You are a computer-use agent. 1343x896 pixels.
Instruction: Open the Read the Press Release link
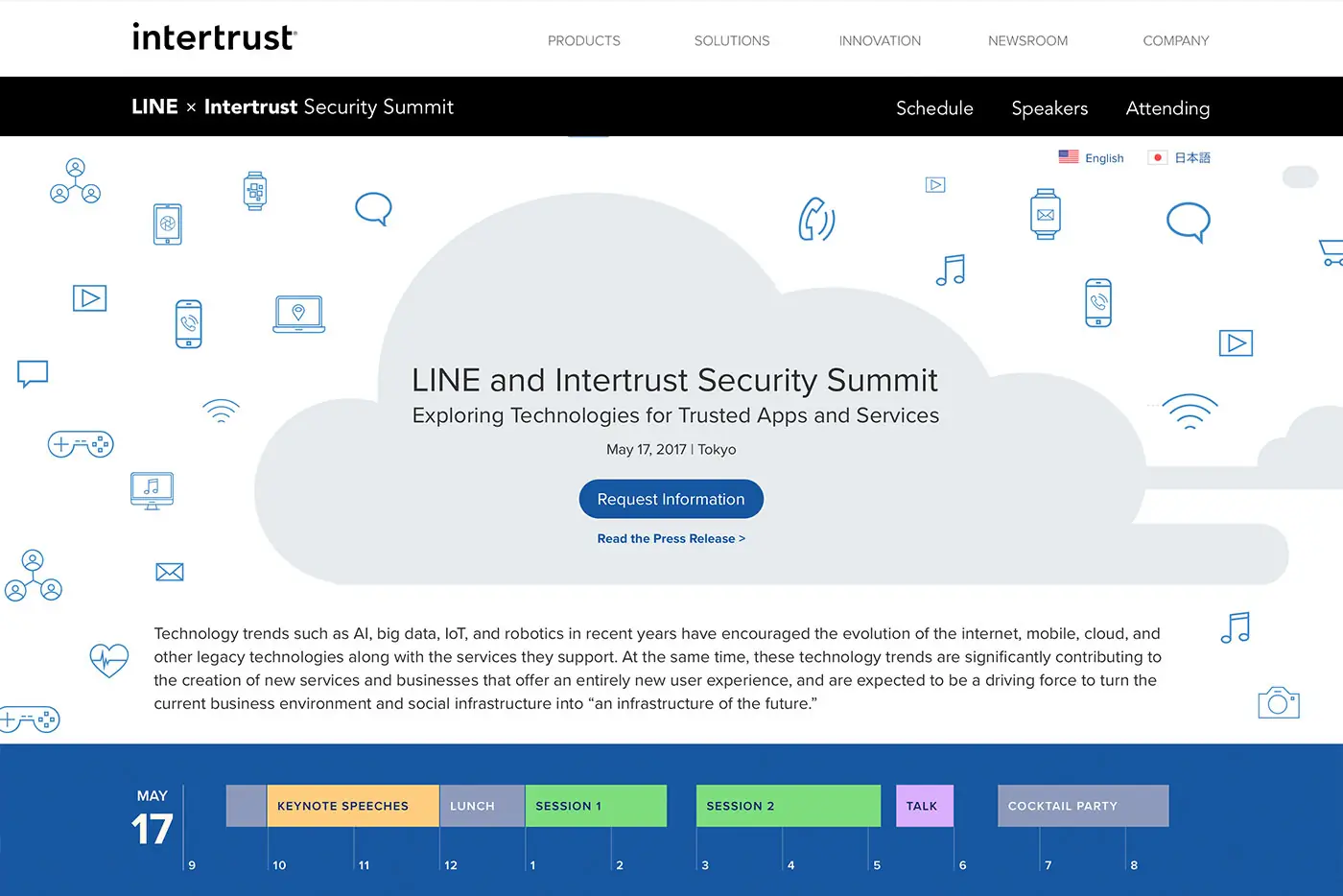click(x=671, y=538)
